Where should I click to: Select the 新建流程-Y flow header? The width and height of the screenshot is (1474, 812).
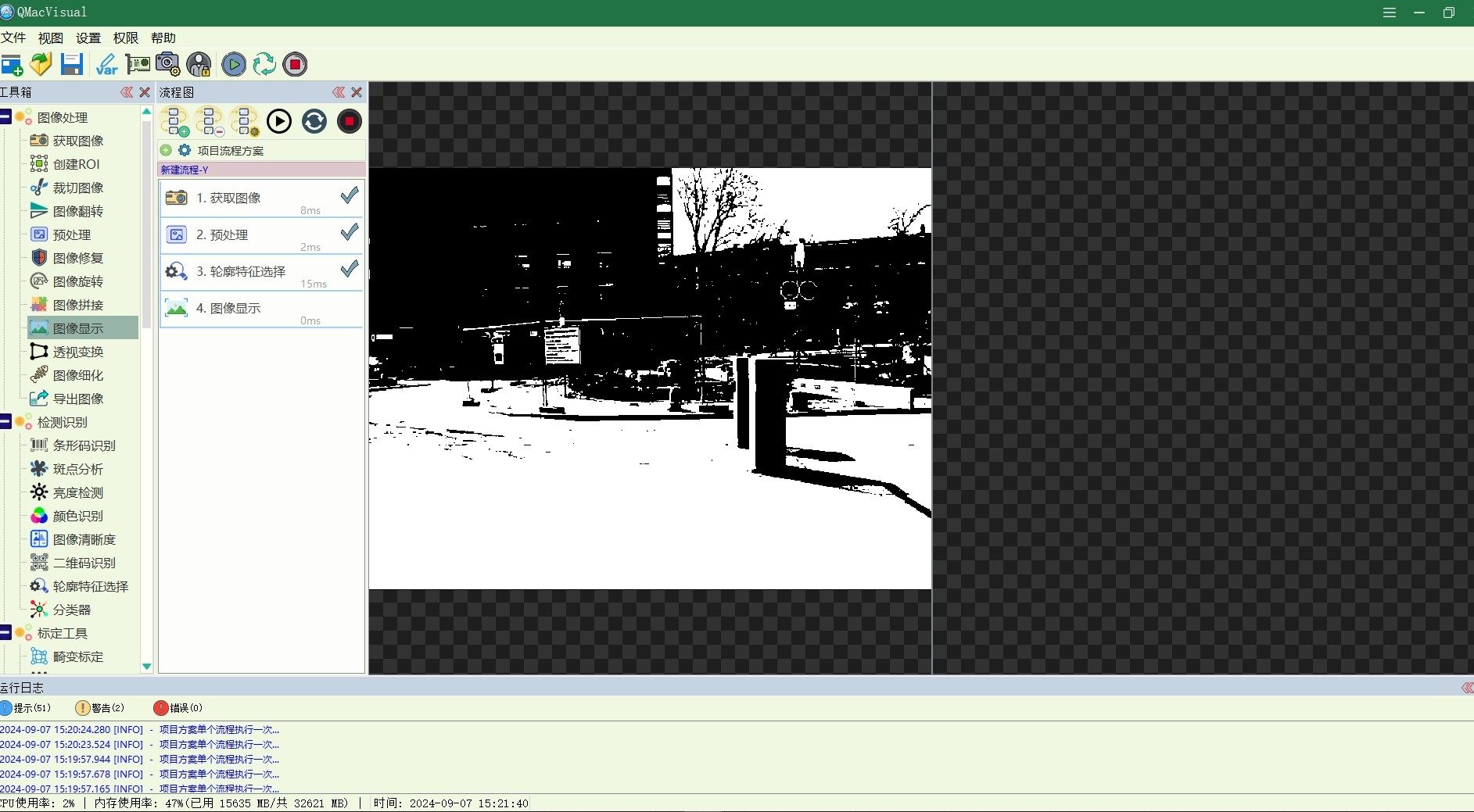[261, 170]
